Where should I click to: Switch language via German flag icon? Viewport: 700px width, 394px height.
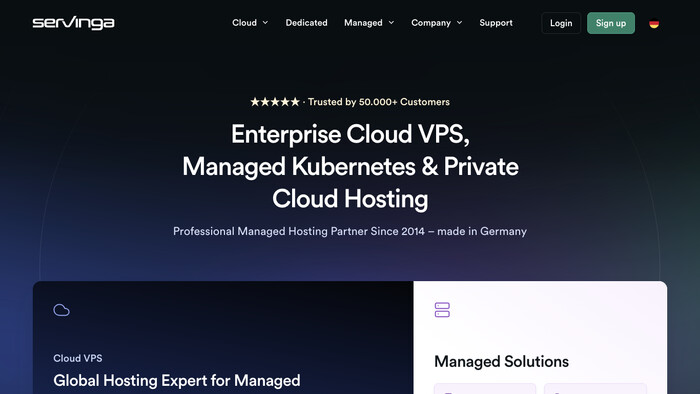coord(654,23)
